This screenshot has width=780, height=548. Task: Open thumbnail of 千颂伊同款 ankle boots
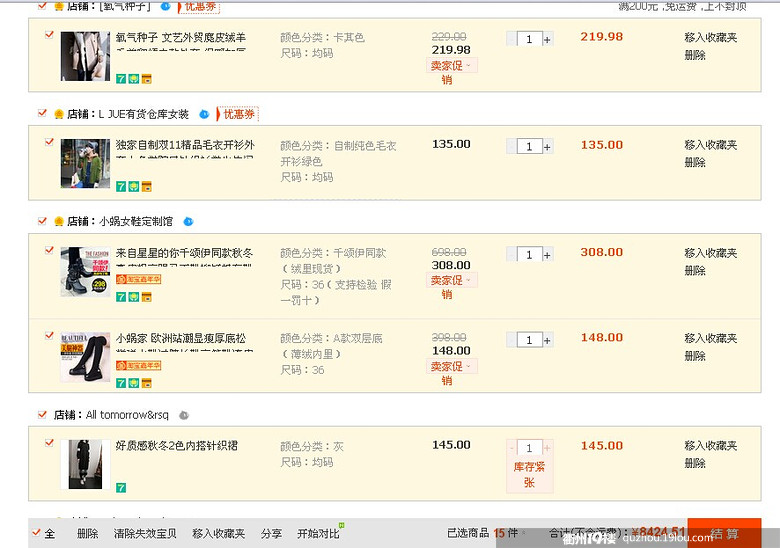[85, 272]
